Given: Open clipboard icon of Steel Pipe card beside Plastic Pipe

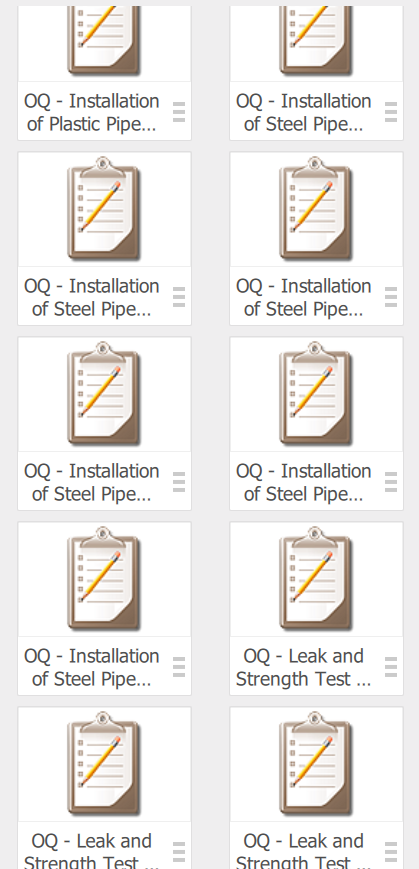Looking at the screenshot, I should point(316,40).
